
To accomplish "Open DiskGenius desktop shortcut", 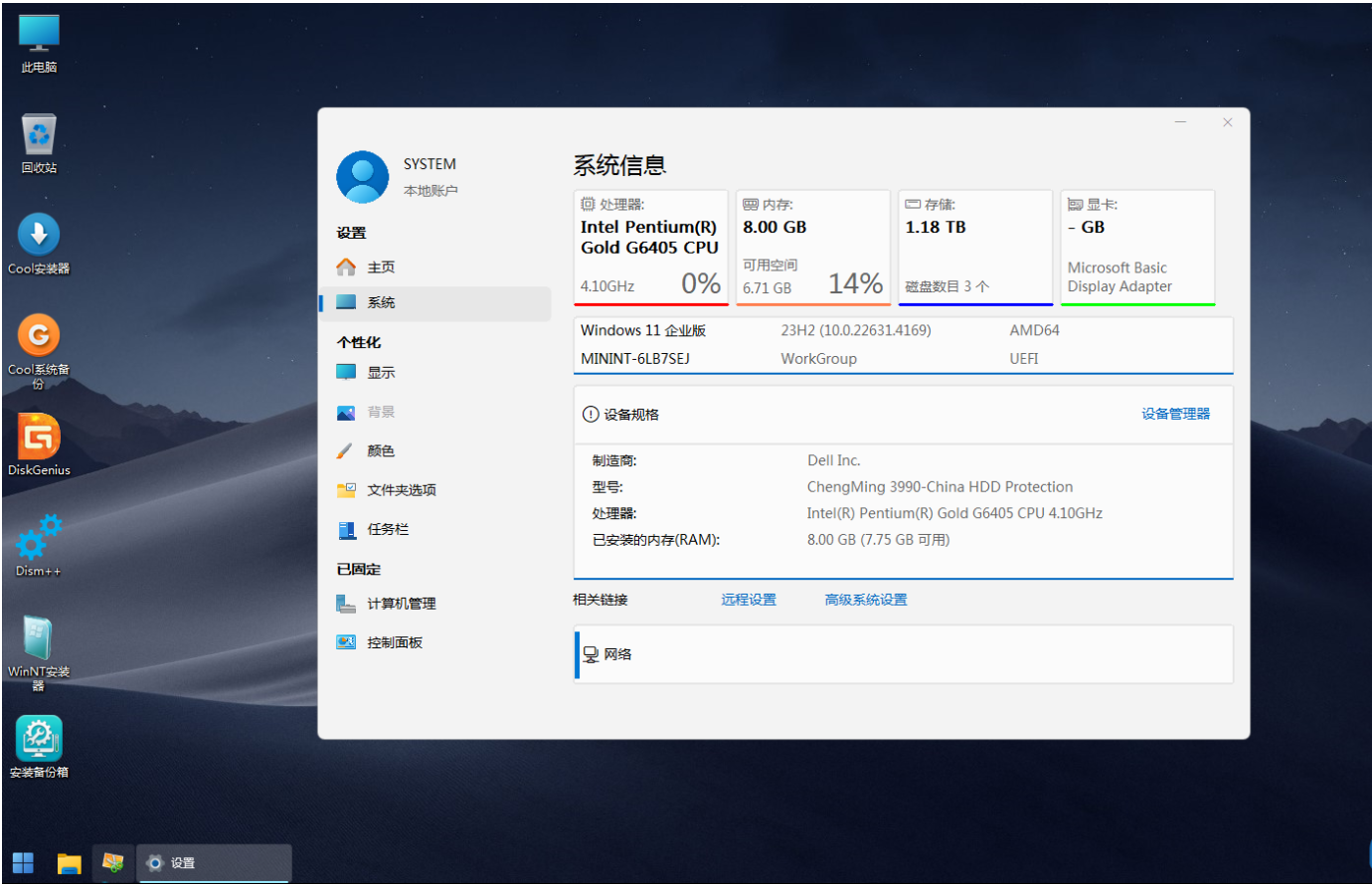I will pos(39,445).
